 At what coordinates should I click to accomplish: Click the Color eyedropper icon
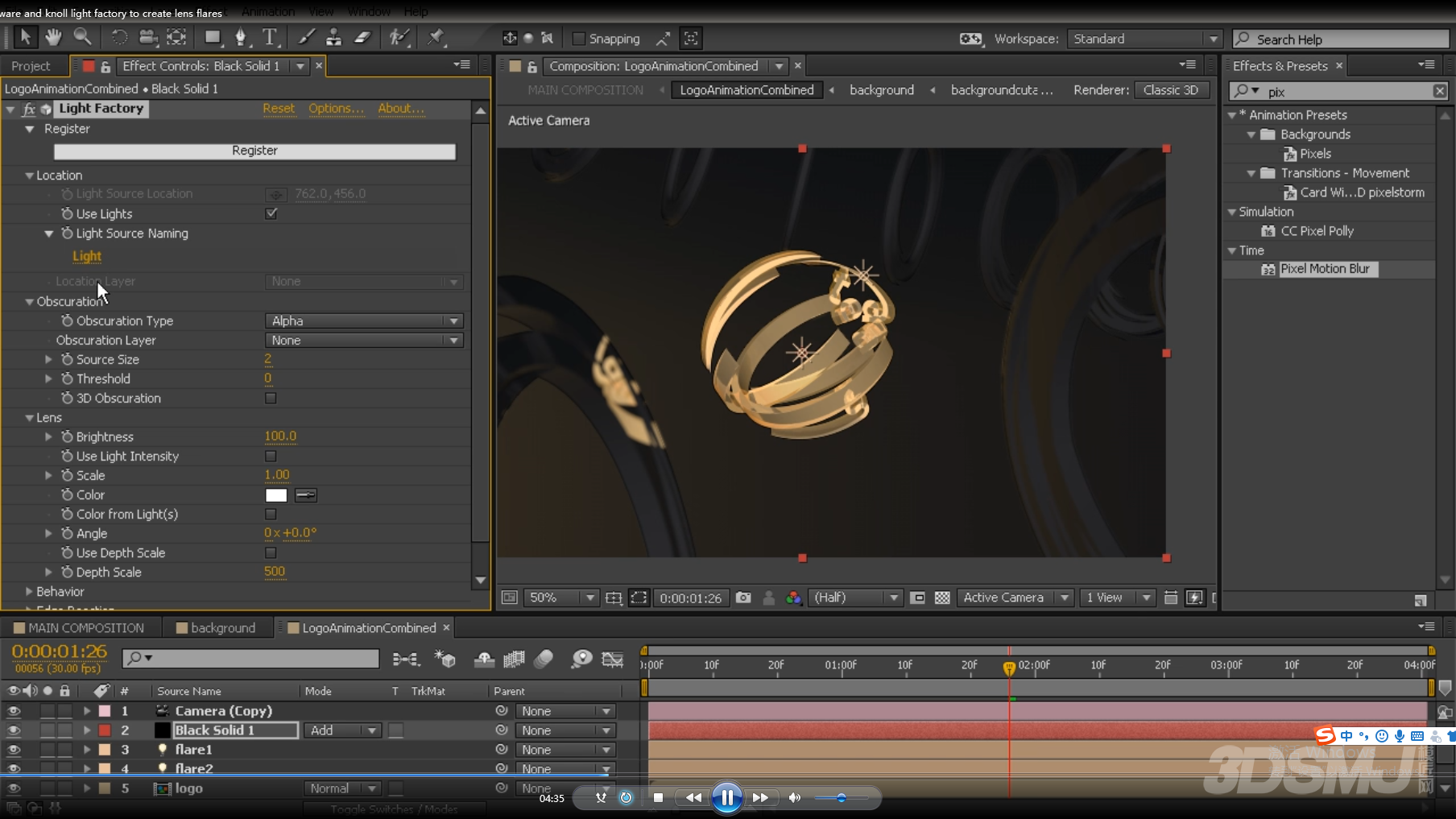point(306,495)
